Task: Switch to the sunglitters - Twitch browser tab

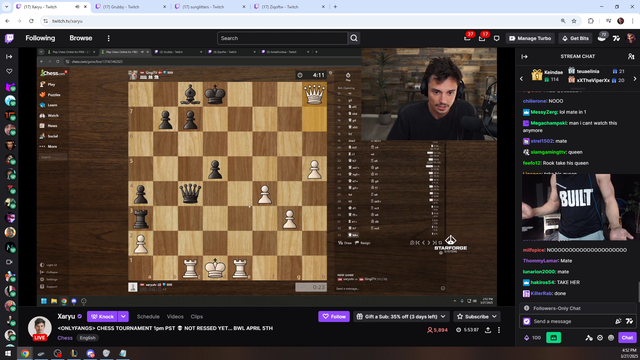Action: click(x=210, y=7)
